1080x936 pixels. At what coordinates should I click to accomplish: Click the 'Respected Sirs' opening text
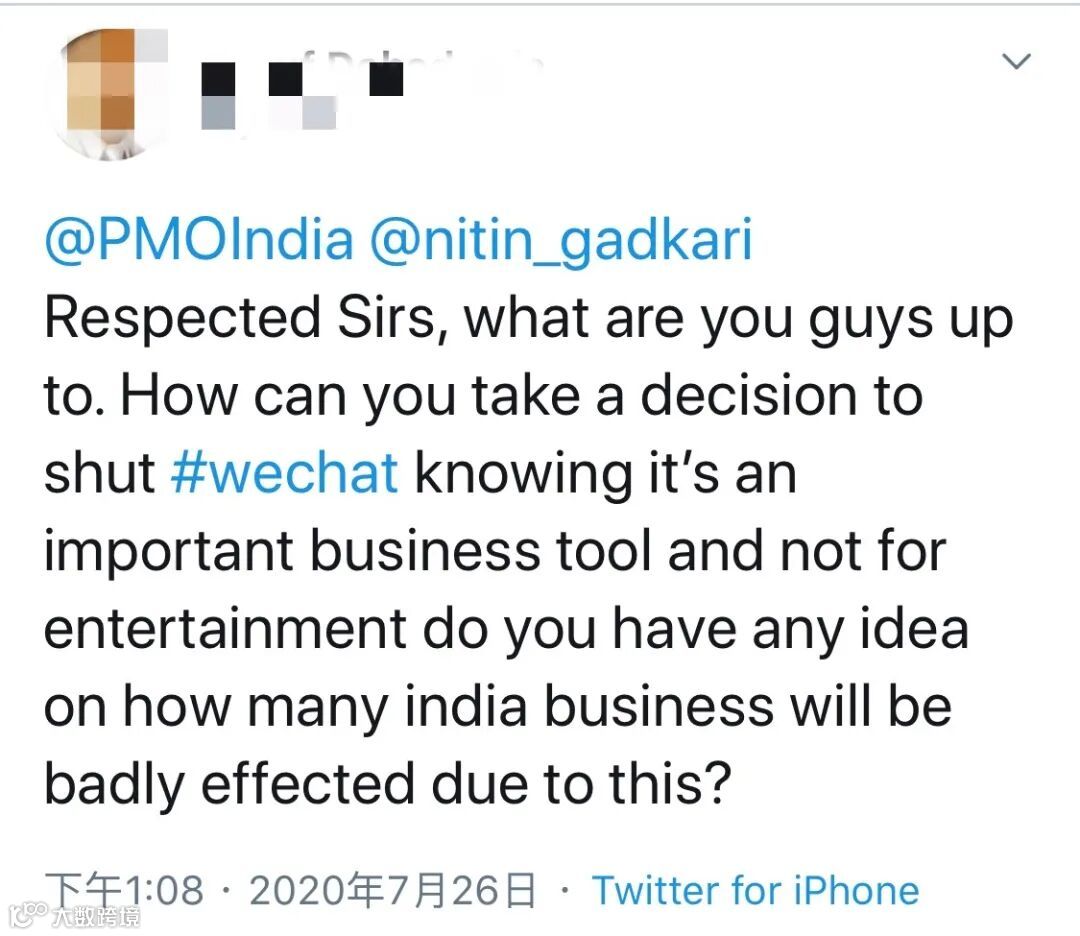click(237, 318)
